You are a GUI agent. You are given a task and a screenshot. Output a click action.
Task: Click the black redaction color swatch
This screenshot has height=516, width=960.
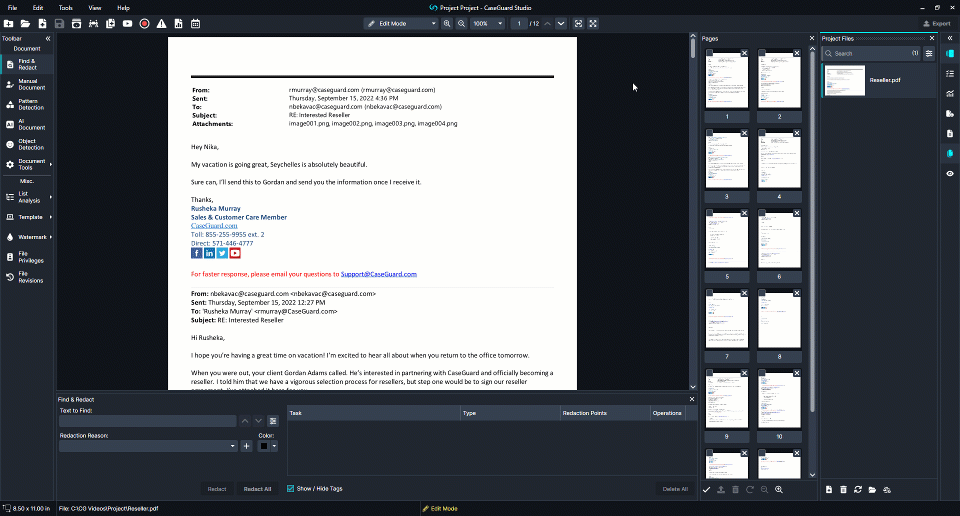[264, 446]
